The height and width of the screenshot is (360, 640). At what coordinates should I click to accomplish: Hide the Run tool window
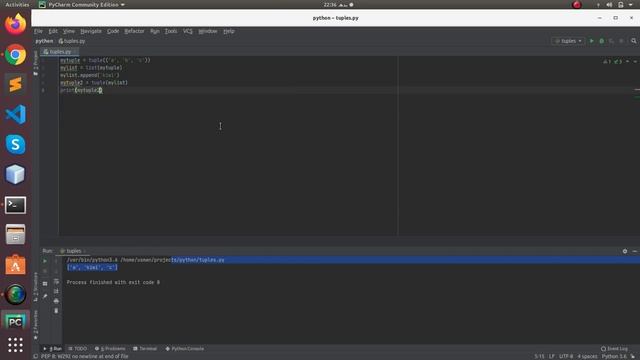635,251
